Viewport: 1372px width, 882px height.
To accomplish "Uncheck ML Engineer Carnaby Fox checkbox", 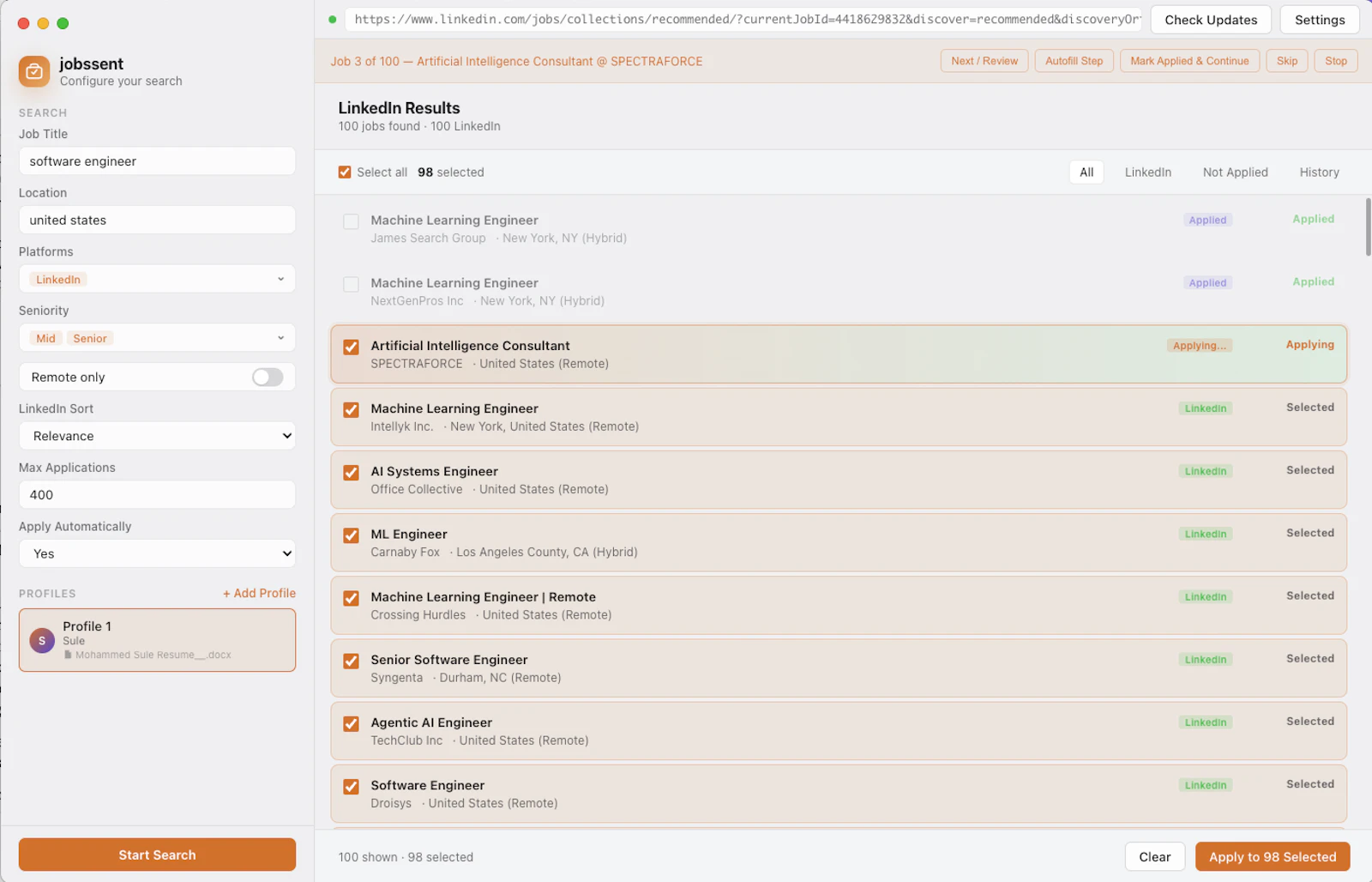I will coord(351,535).
